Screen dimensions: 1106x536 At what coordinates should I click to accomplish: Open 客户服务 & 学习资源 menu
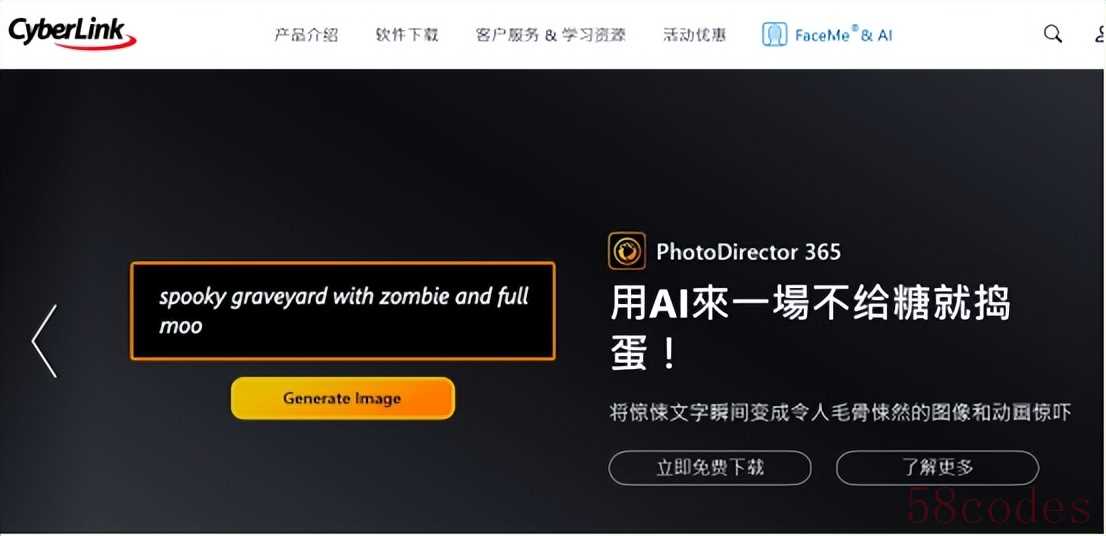click(550, 35)
